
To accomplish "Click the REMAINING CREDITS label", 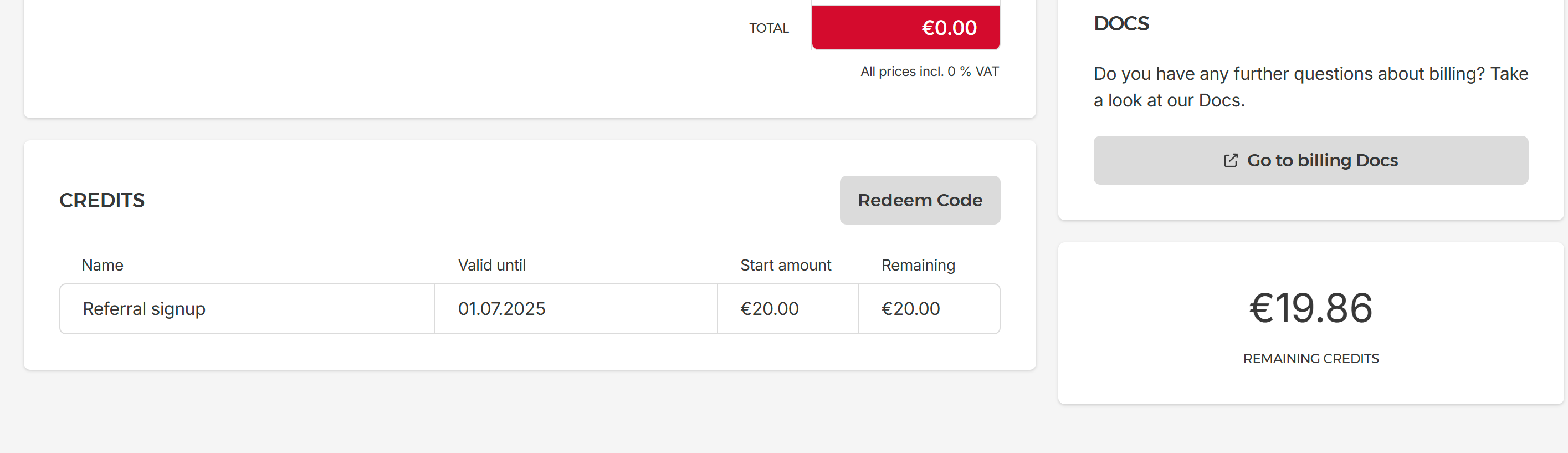I will tap(1310, 359).
